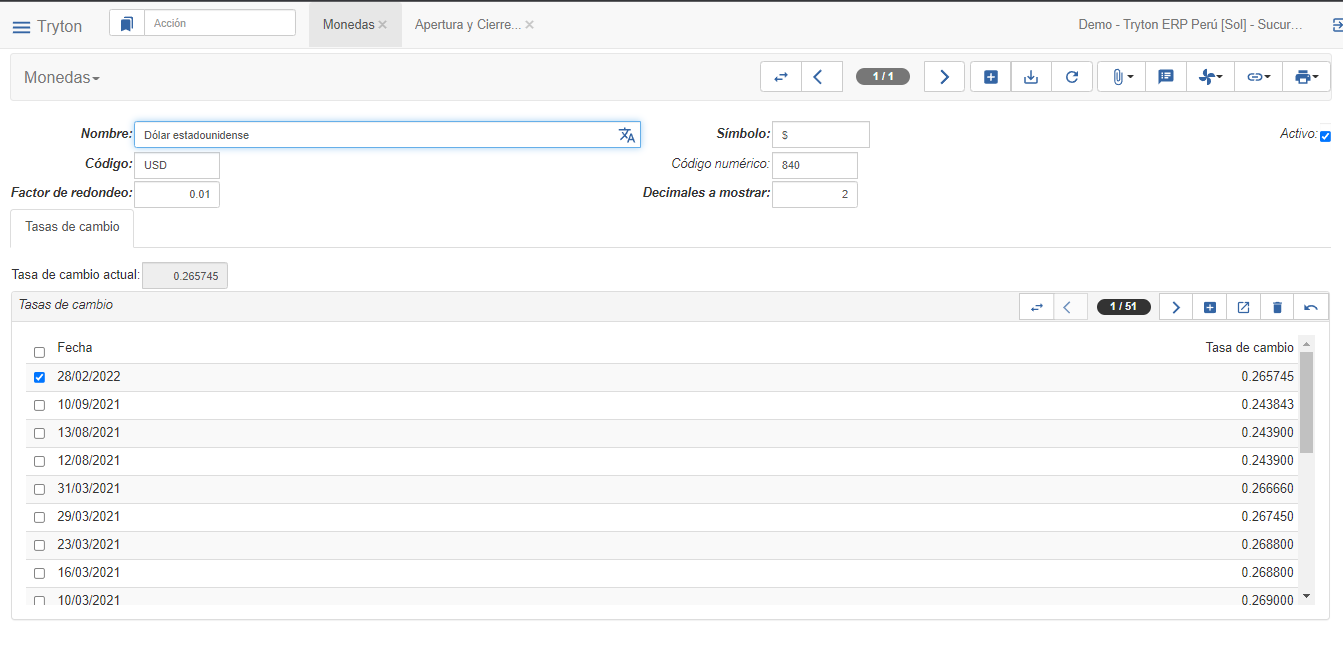Open the print report dropdown
1343x645 pixels.
tap(1306, 77)
